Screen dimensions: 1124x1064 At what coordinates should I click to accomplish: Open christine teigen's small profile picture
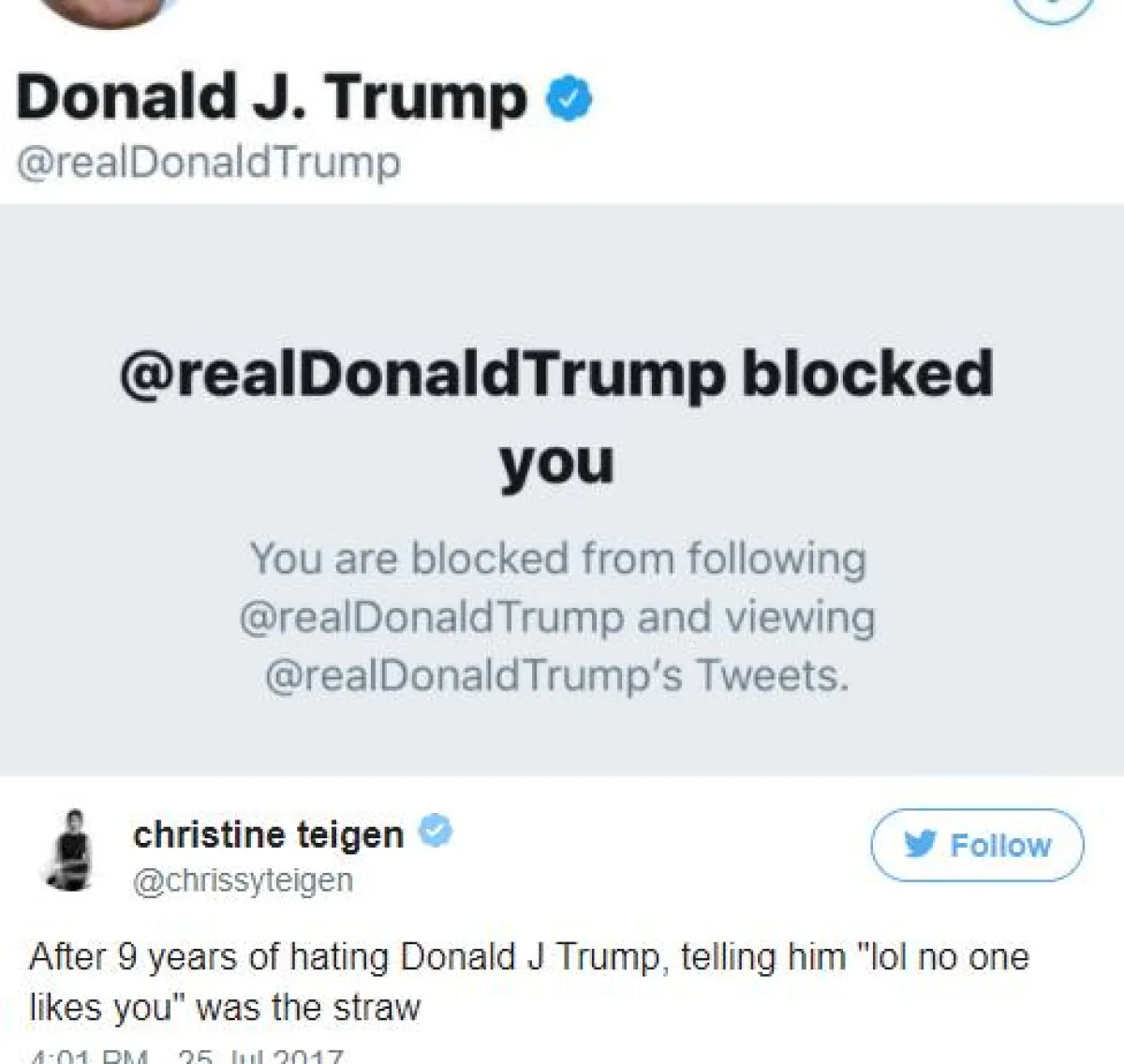point(71,850)
